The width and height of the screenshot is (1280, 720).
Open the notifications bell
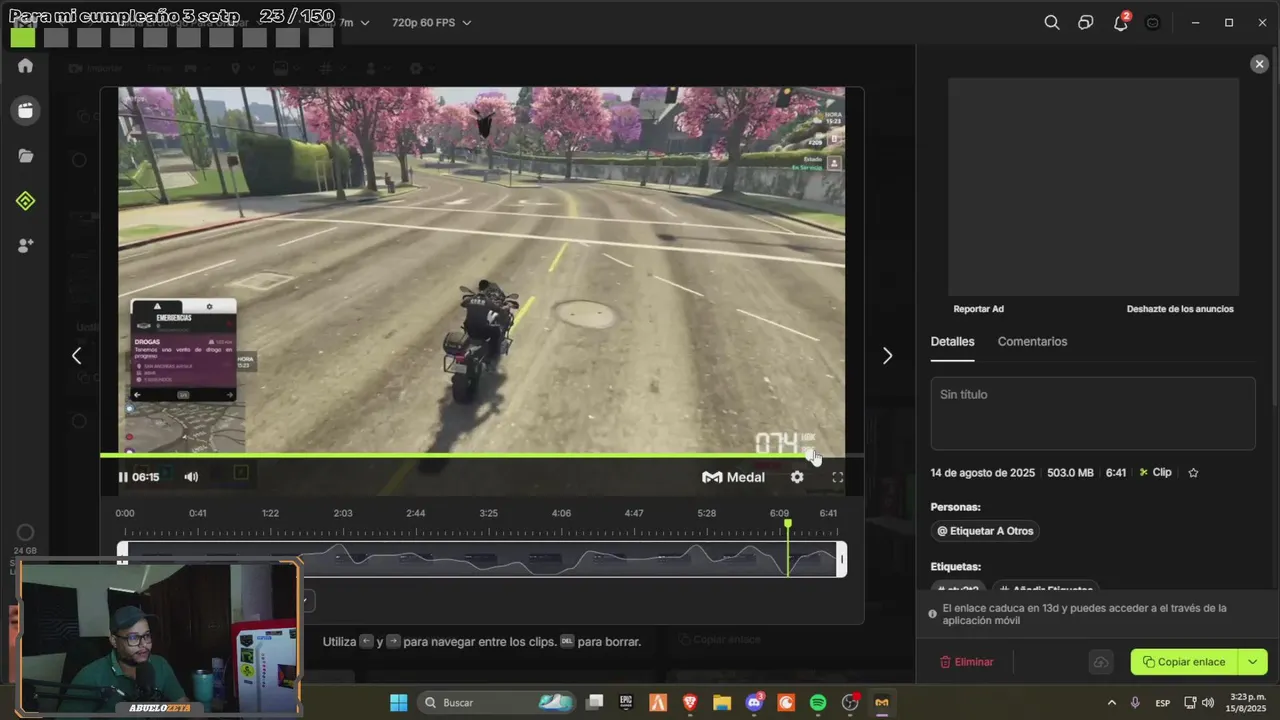(x=1121, y=22)
